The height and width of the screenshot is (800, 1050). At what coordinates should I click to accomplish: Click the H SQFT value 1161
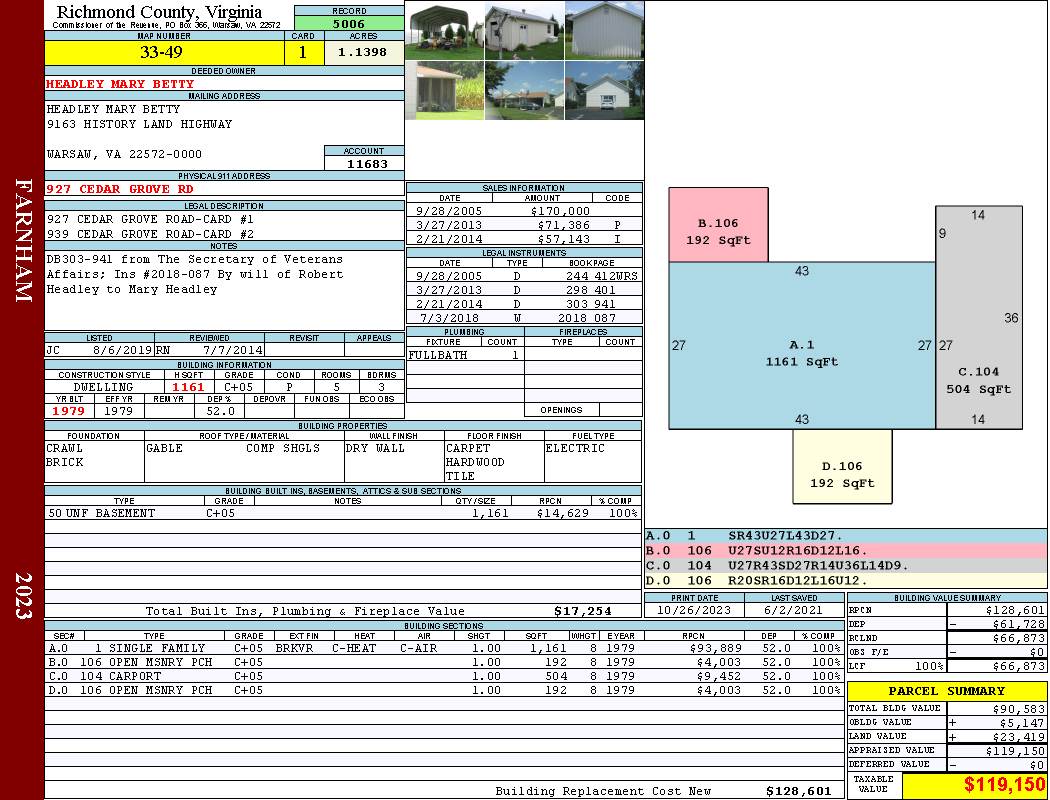pos(188,387)
